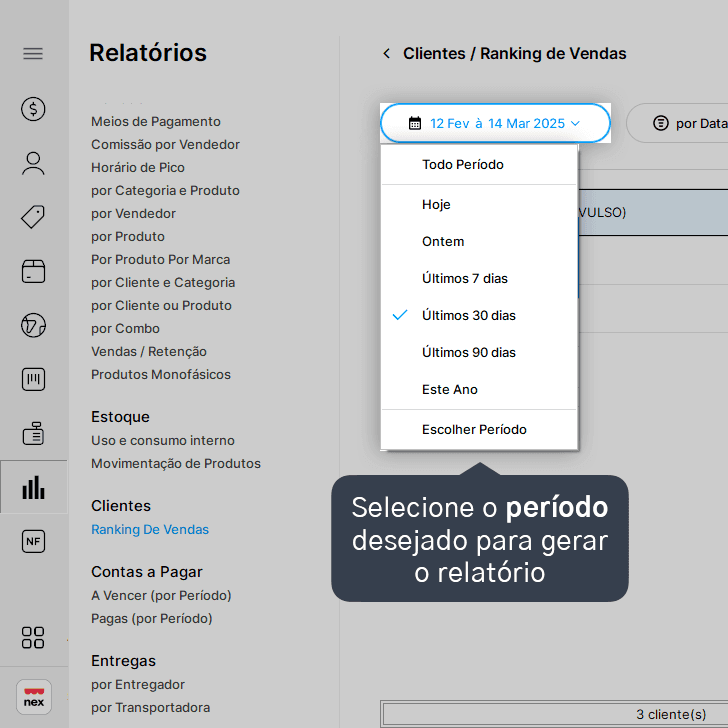Open the por Data filter dropdown
728x728 pixels.
point(678,123)
